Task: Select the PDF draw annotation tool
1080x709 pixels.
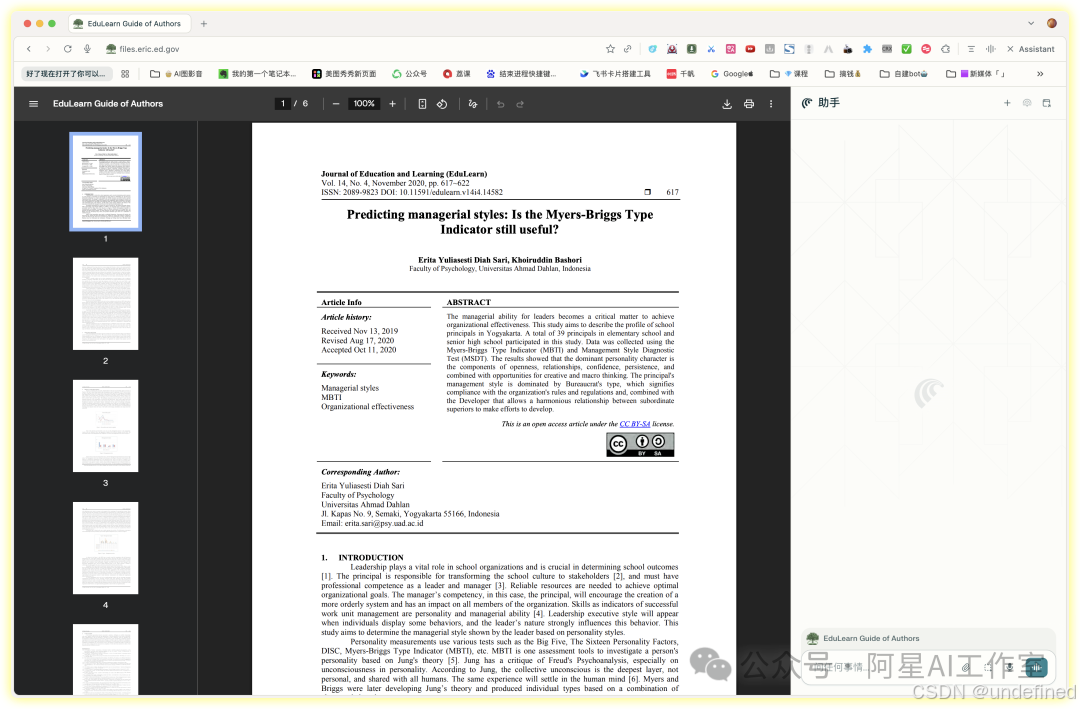Action: (x=472, y=104)
